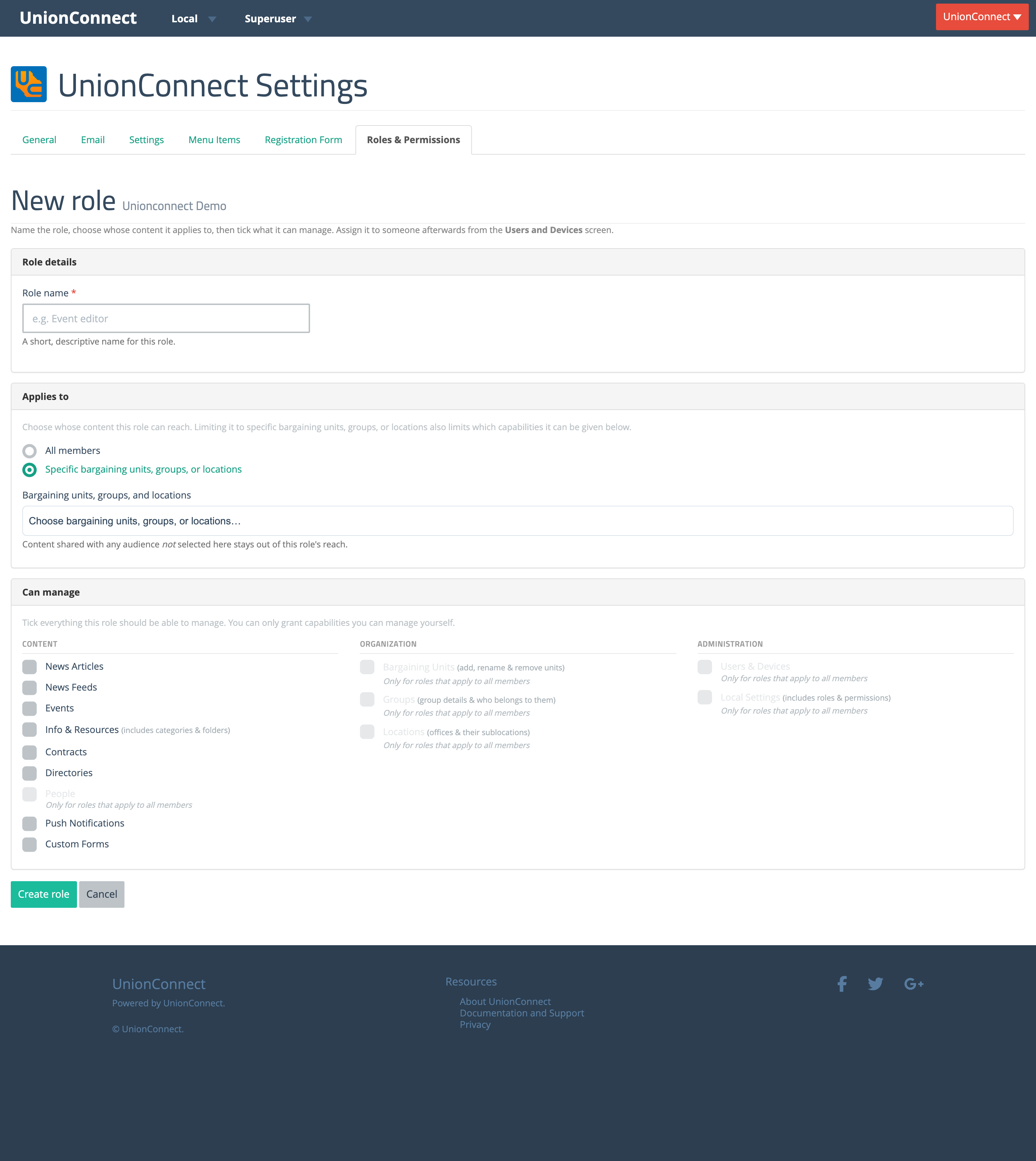This screenshot has height=1161, width=1036.
Task: Click the disabled People checkbox
Action: [29, 794]
